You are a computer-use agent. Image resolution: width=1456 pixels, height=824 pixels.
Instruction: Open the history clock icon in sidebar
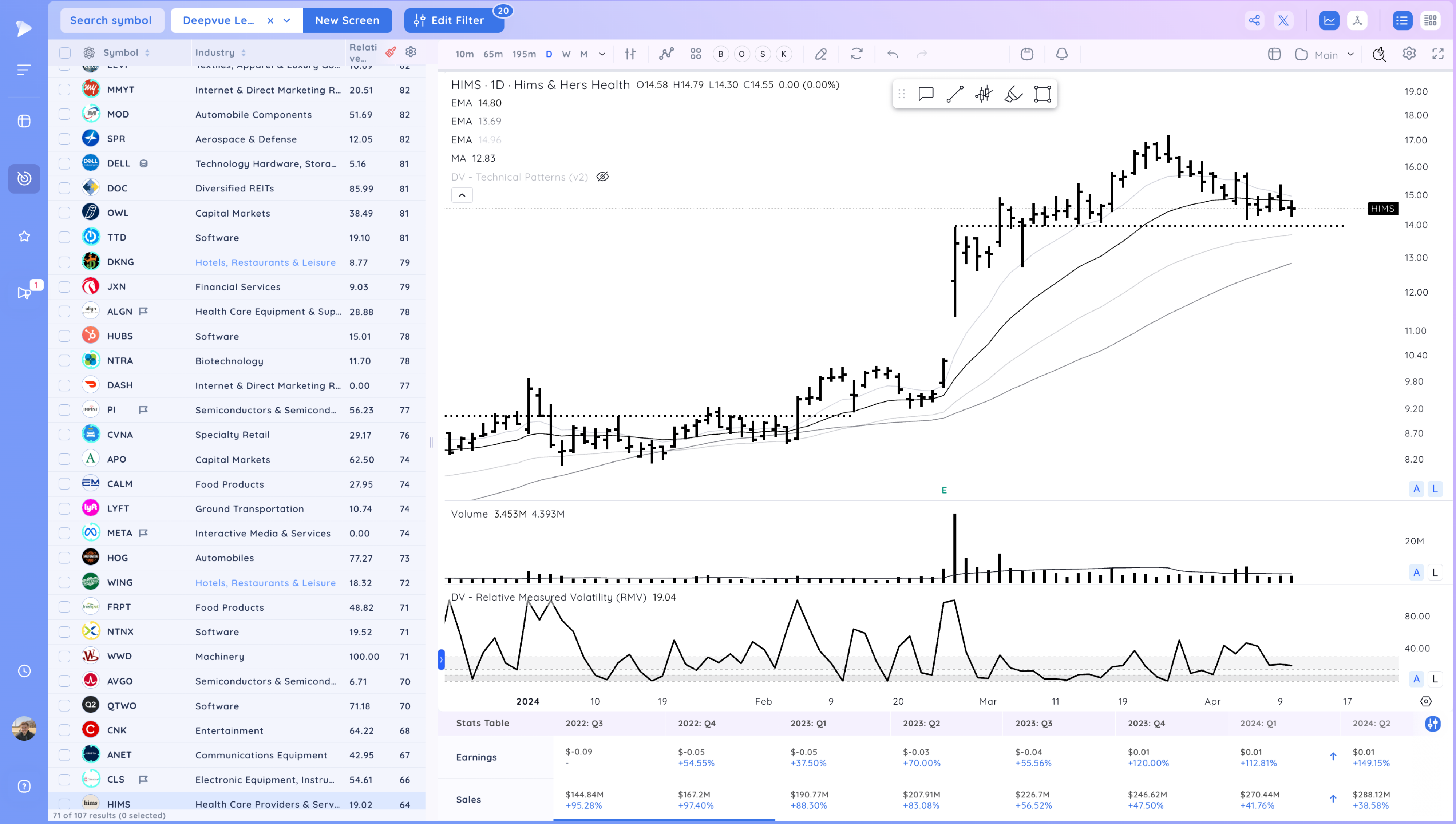[24, 671]
